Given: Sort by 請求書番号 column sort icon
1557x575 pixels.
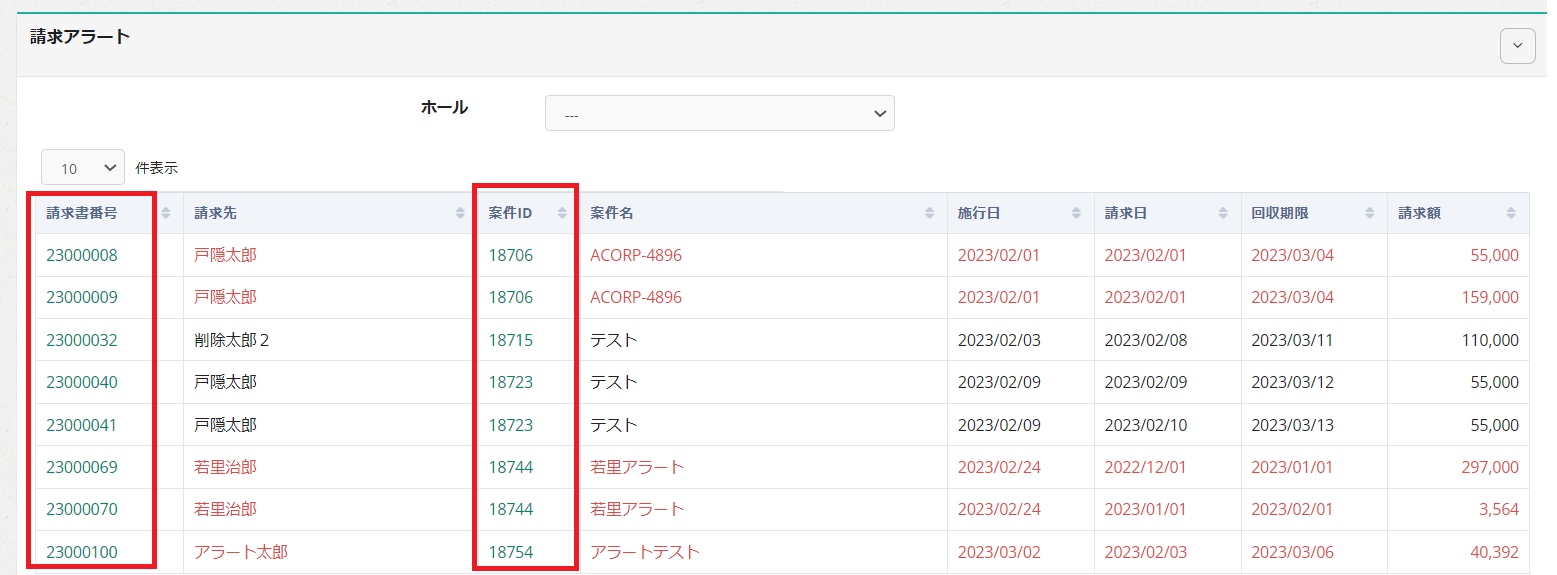Looking at the screenshot, I should (x=166, y=213).
